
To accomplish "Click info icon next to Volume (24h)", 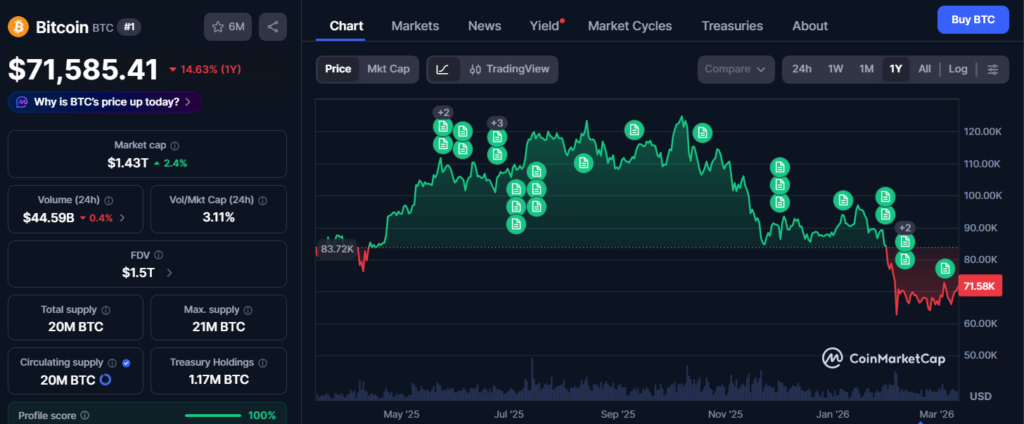I will [108, 201].
